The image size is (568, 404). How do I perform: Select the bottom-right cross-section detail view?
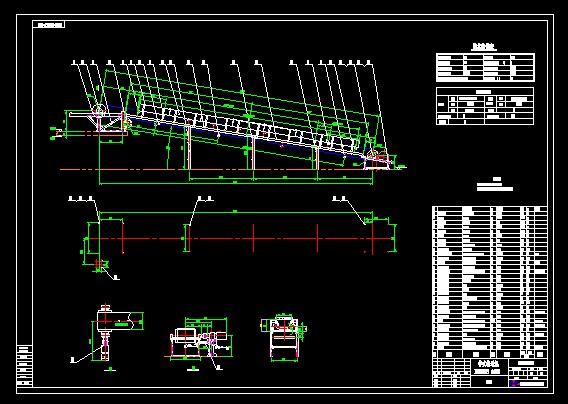[284, 337]
